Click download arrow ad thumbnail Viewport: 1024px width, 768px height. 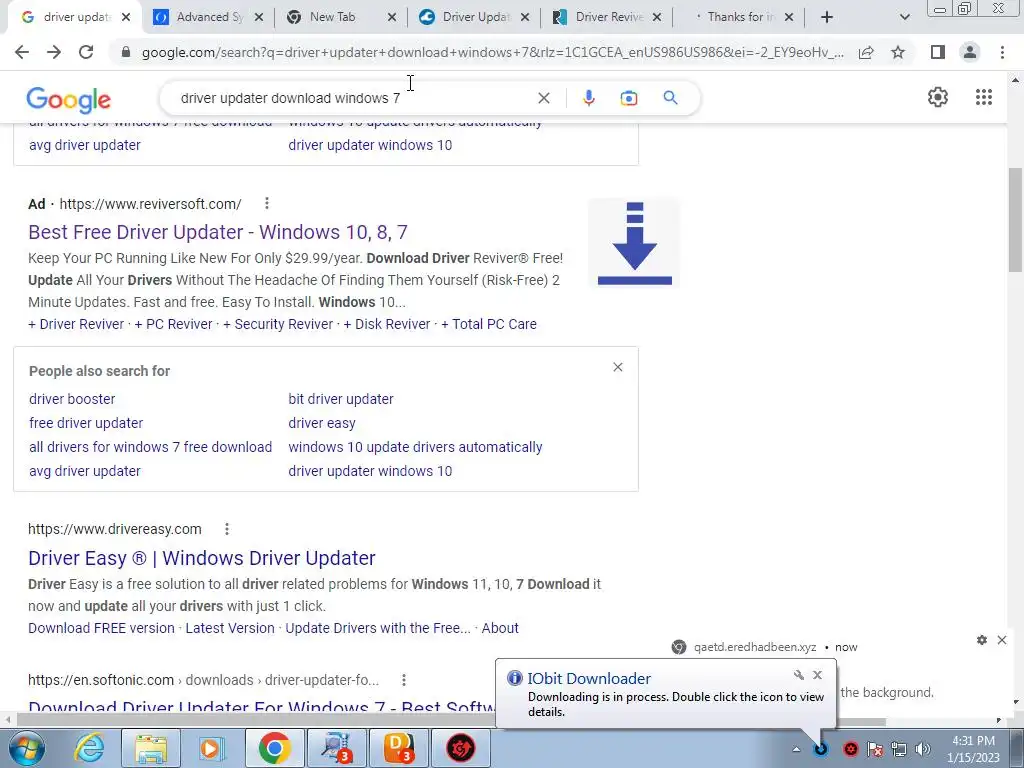click(634, 243)
